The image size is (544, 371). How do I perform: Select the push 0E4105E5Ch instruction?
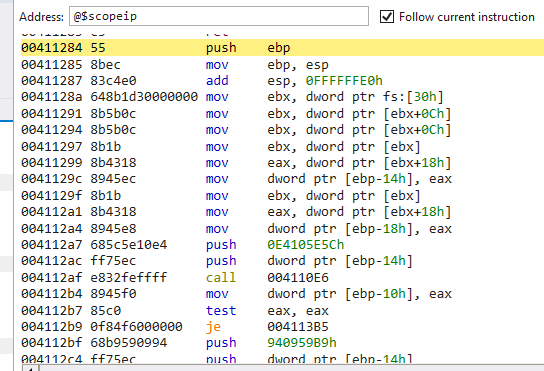(282, 245)
